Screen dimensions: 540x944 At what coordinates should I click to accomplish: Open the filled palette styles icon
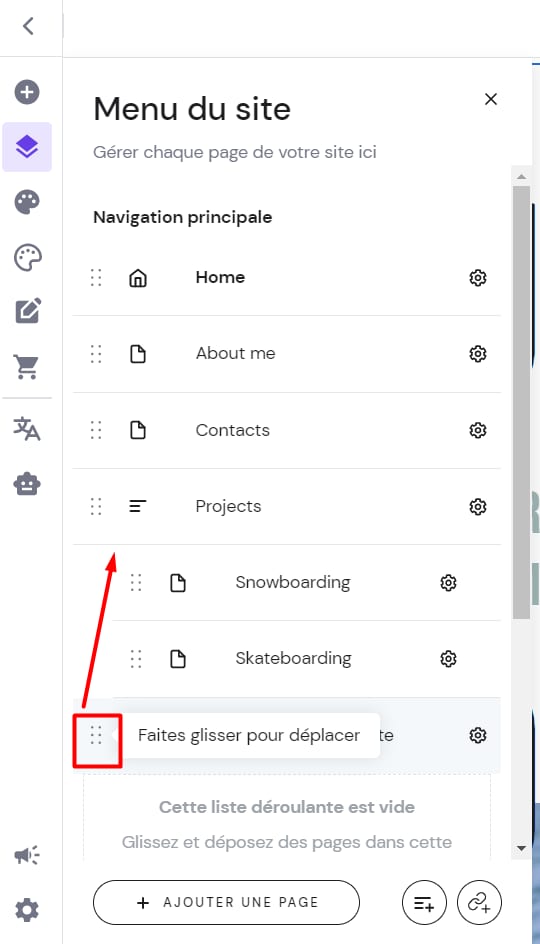[x=27, y=202]
